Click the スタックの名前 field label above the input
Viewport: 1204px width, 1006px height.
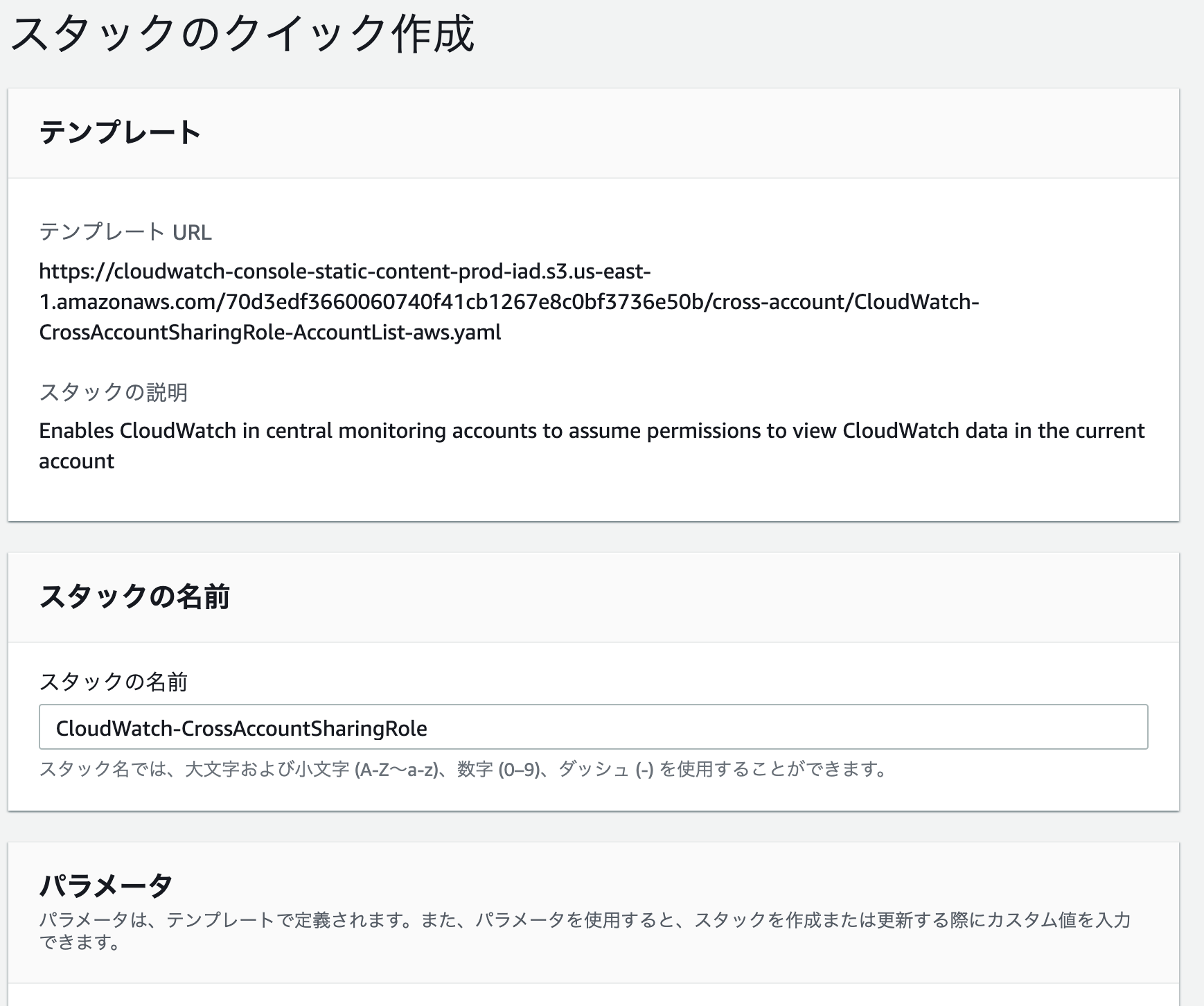[x=114, y=682]
